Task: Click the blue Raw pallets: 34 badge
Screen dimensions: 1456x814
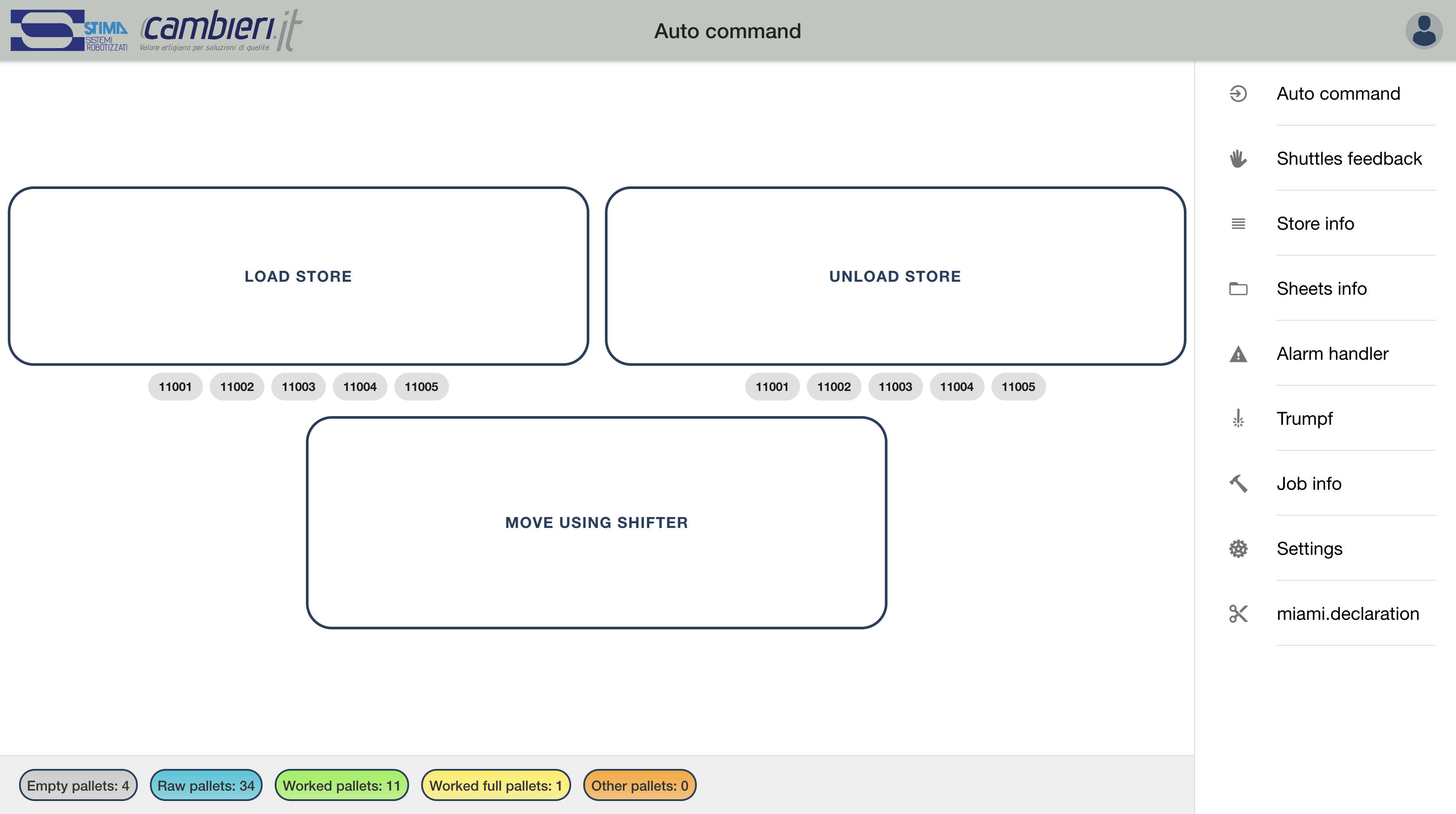Action: pyautogui.click(x=206, y=785)
